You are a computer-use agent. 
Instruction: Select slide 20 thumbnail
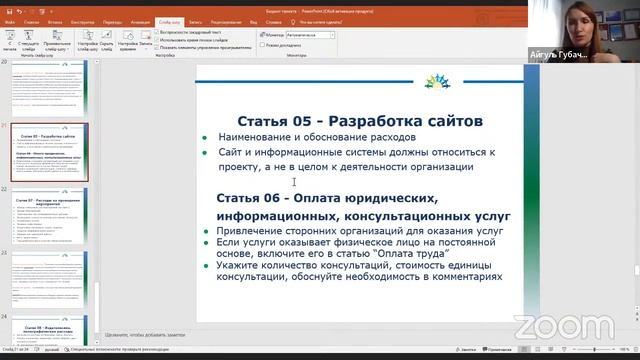(x=49, y=89)
